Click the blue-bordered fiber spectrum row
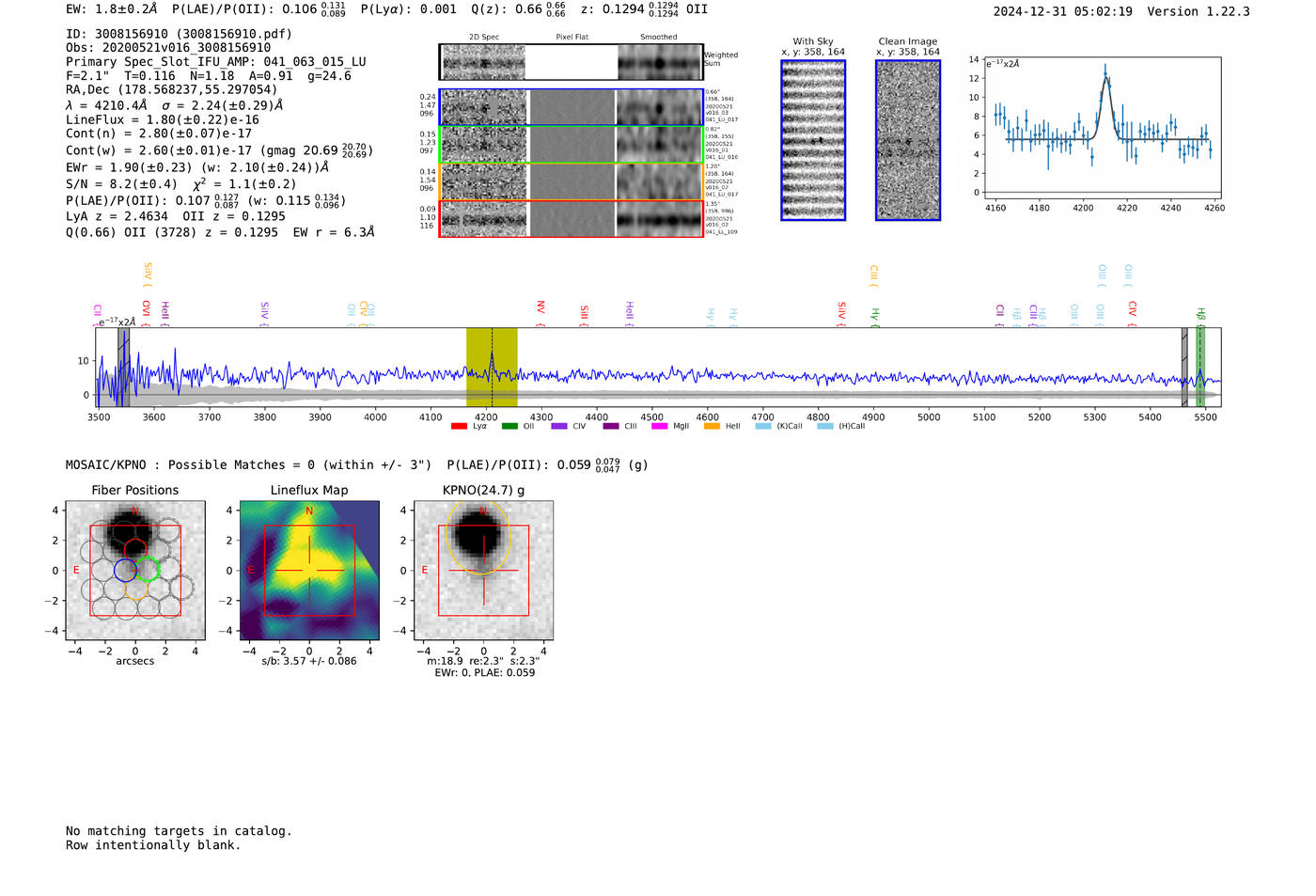 click(x=572, y=107)
